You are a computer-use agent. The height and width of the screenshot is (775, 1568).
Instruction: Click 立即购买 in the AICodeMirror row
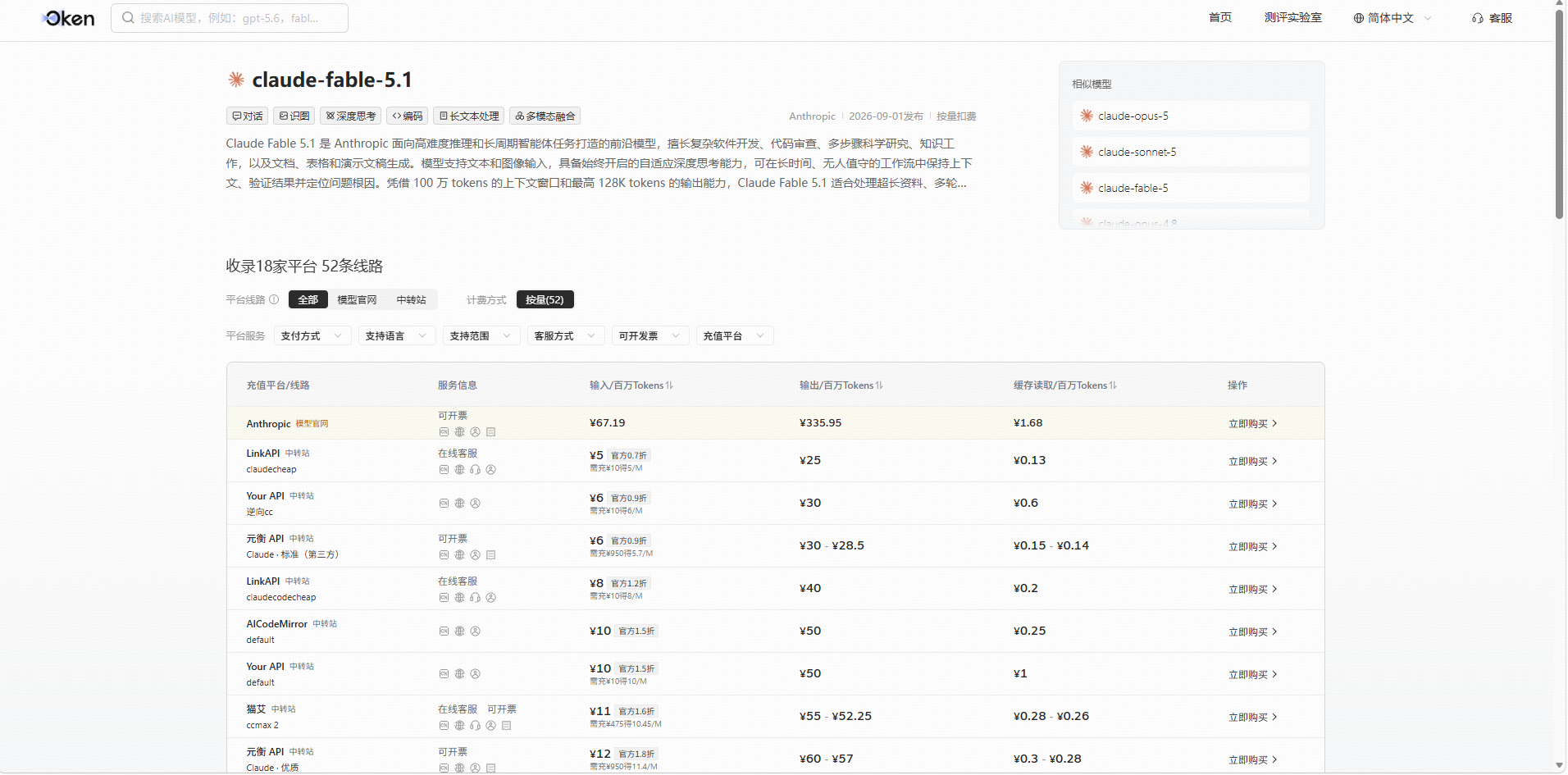click(1252, 632)
